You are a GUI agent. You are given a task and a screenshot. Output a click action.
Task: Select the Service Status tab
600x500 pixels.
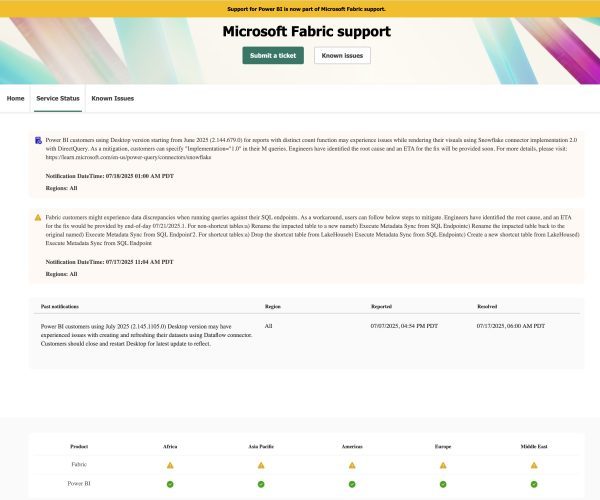tap(58, 98)
